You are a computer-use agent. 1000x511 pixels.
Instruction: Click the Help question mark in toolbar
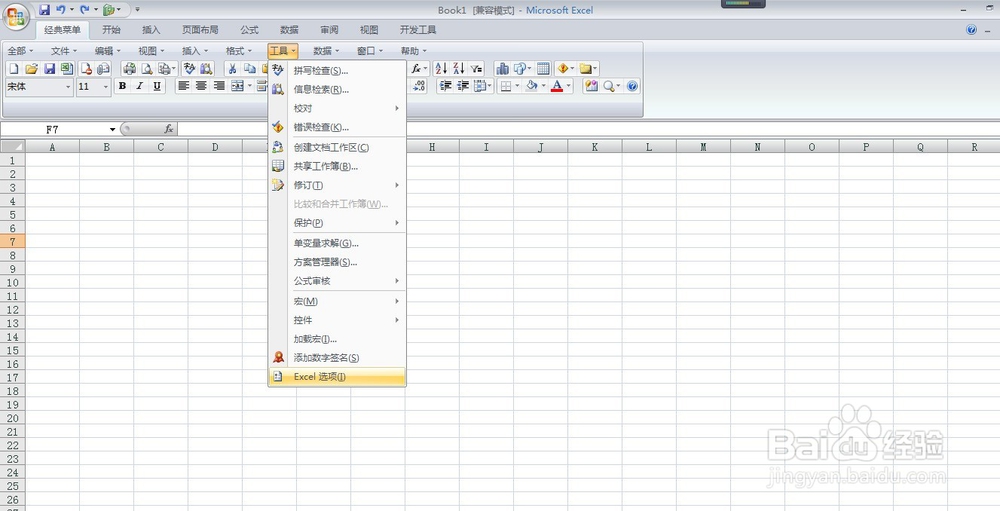click(x=633, y=86)
